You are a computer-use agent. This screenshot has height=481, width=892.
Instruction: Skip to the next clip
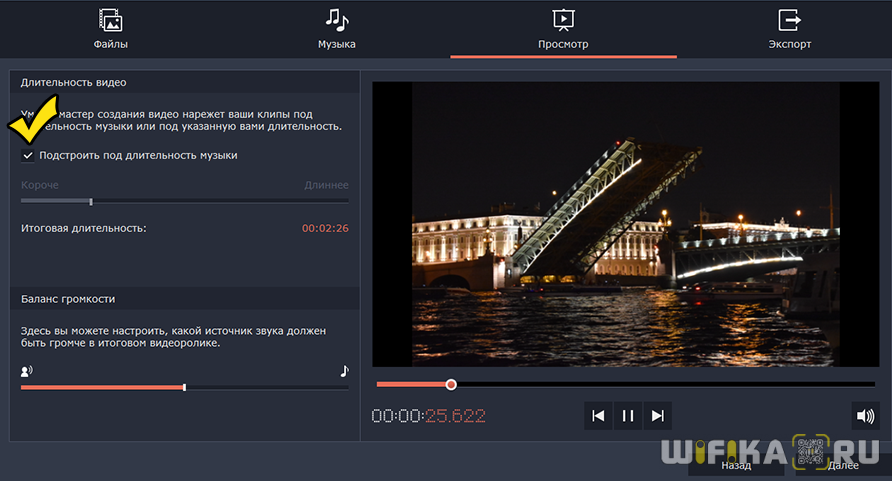click(x=657, y=416)
